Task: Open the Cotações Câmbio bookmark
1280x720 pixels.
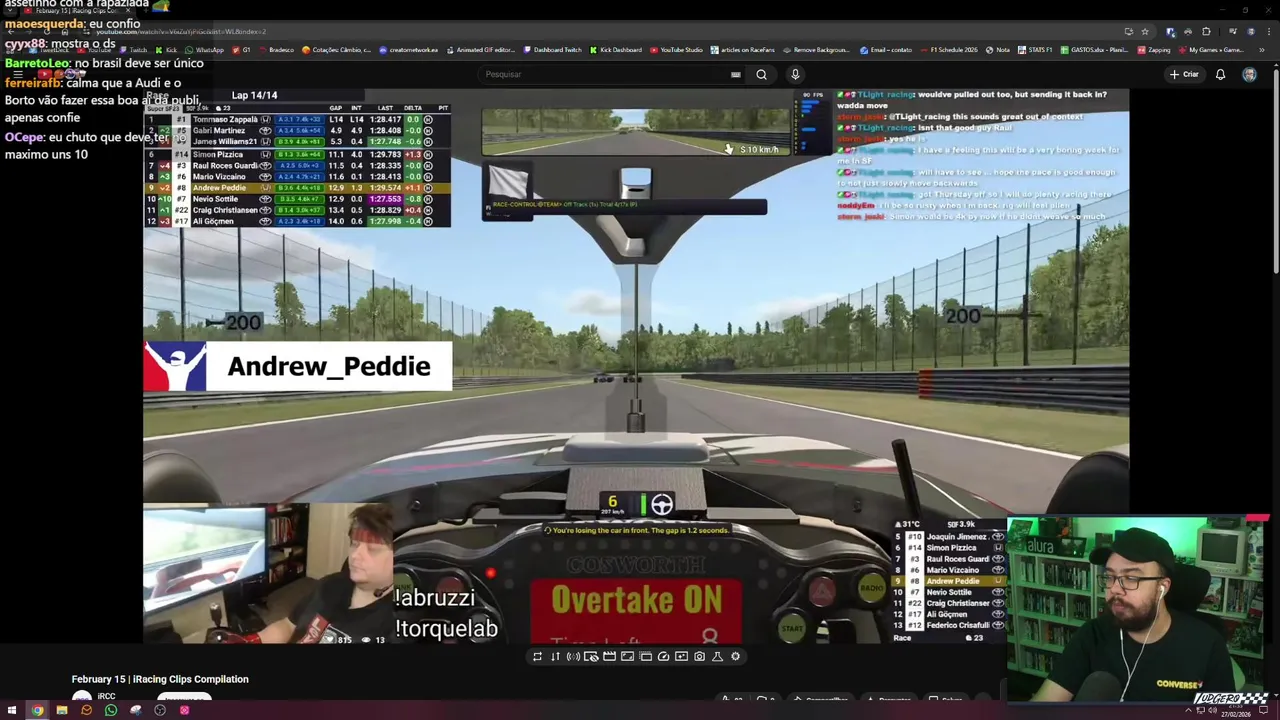Action: tap(335, 50)
